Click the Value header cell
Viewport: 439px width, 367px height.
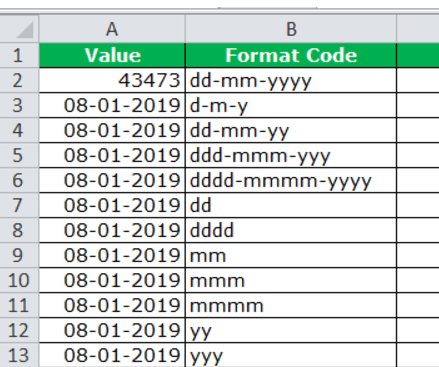[x=112, y=55]
